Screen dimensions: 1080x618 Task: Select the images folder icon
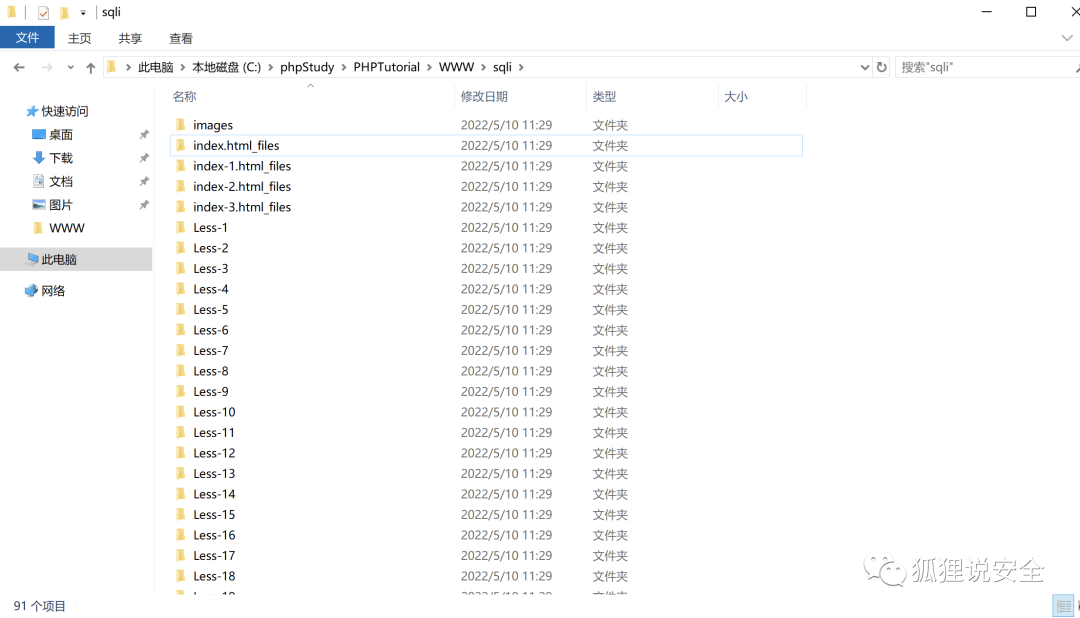point(180,125)
